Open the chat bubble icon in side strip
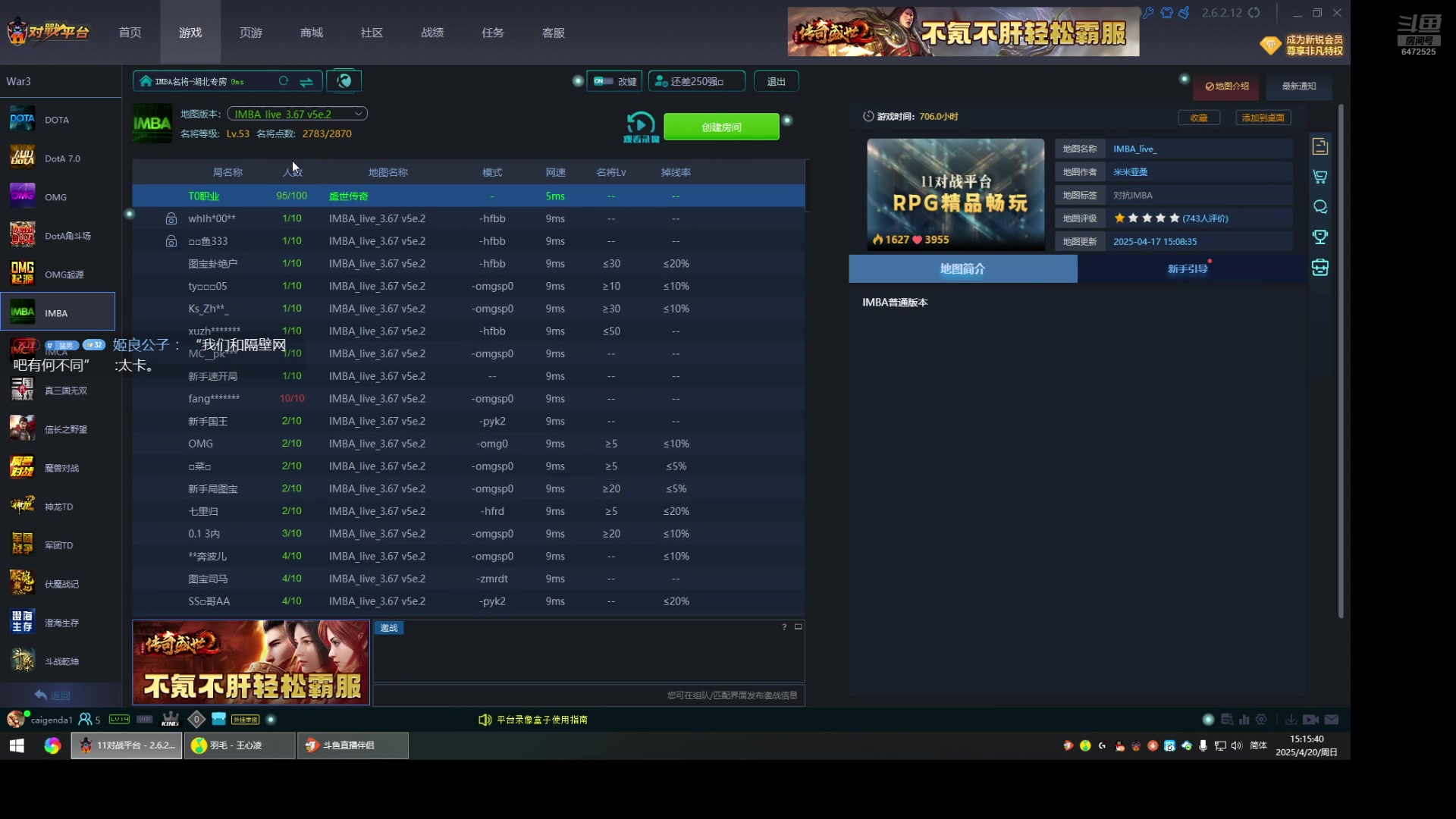Viewport: 1456px width, 819px height. coord(1320,207)
